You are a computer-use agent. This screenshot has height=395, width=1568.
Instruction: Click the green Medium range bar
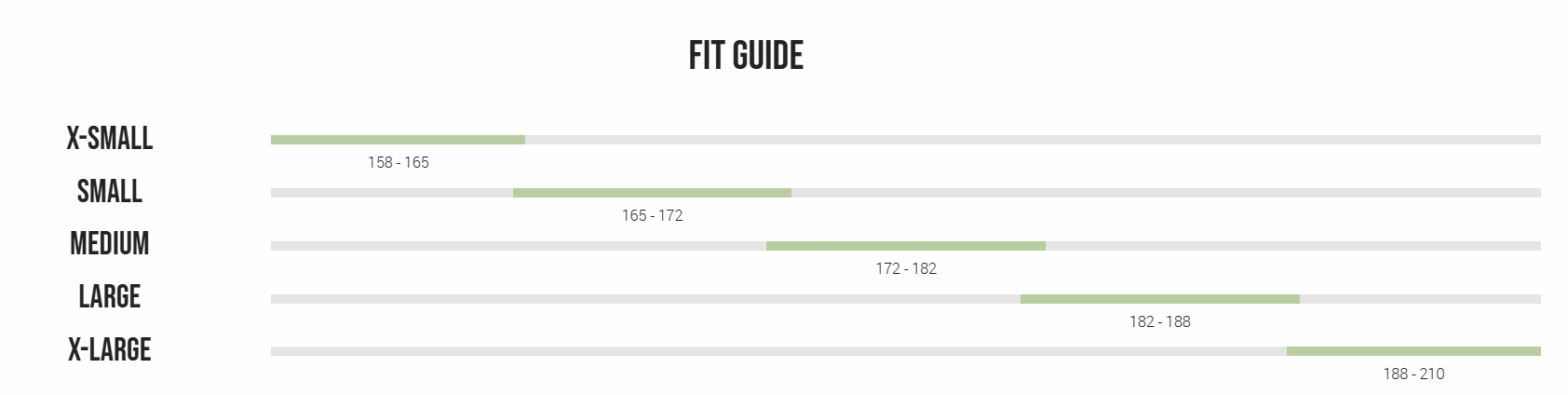point(906,246)
